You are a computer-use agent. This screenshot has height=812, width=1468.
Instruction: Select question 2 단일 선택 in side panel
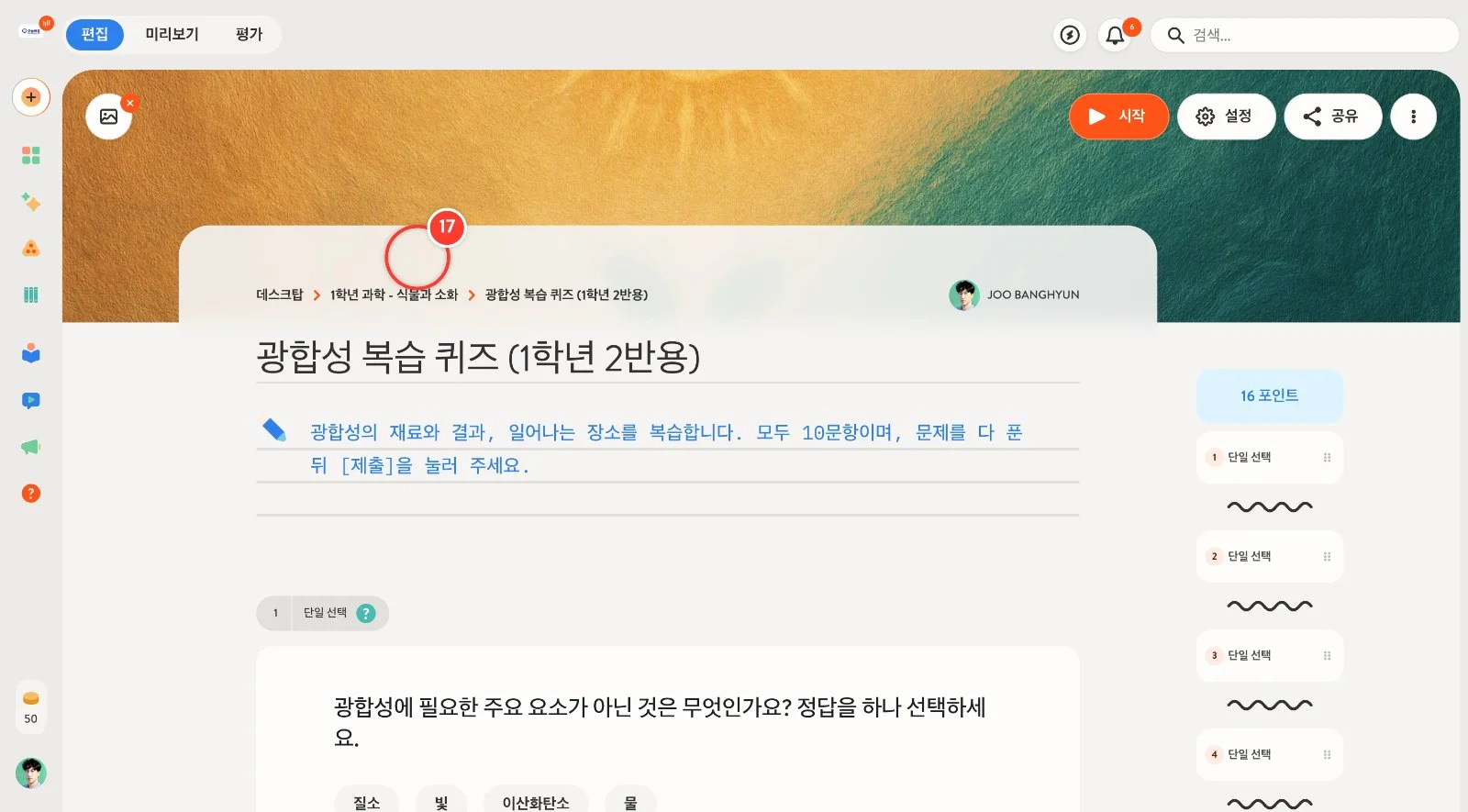click(1270, 556)
